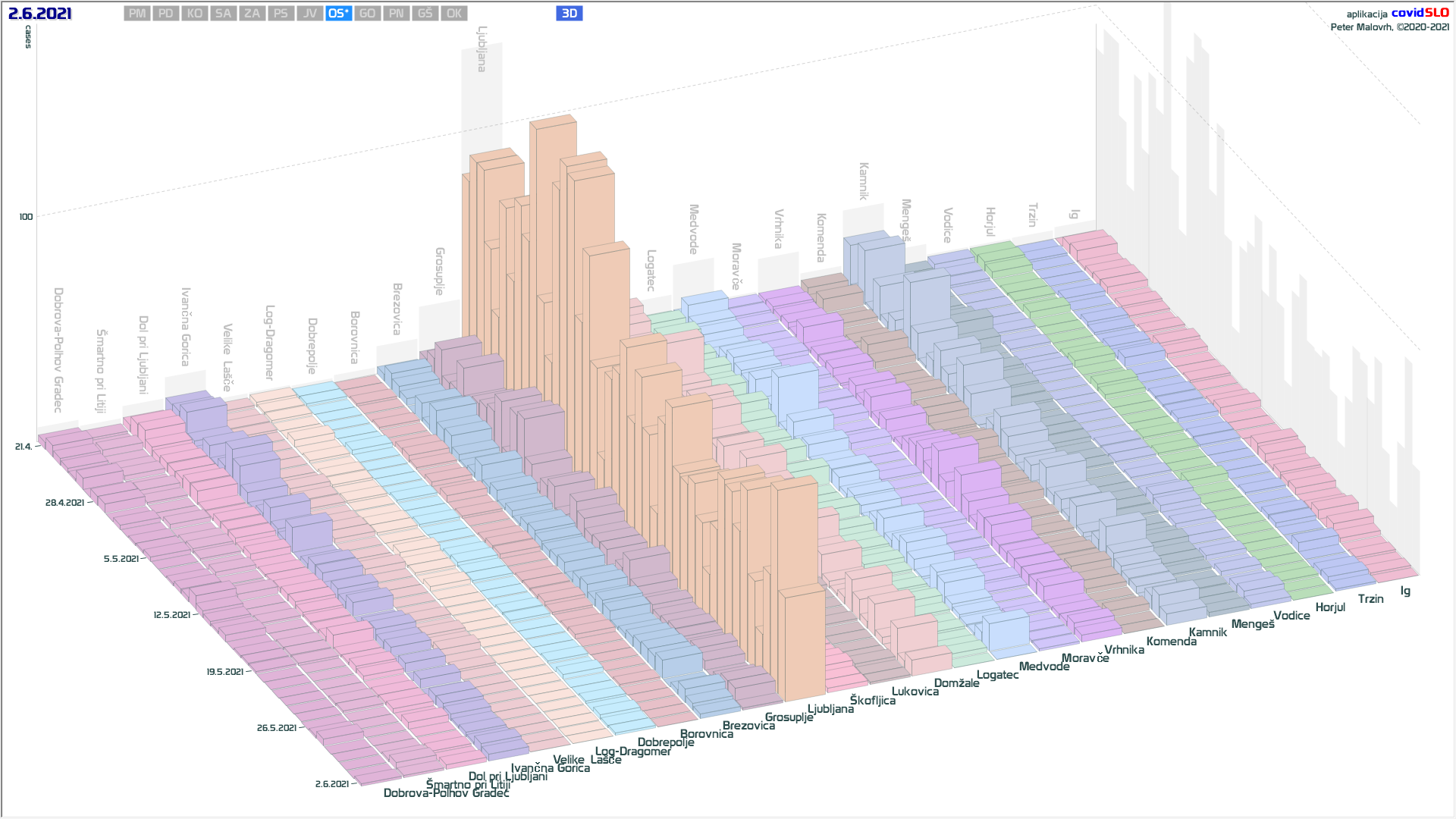This screenshot has height=819, width=1456.
Task: Choose the ZA region button
Action: click(252, 14)
